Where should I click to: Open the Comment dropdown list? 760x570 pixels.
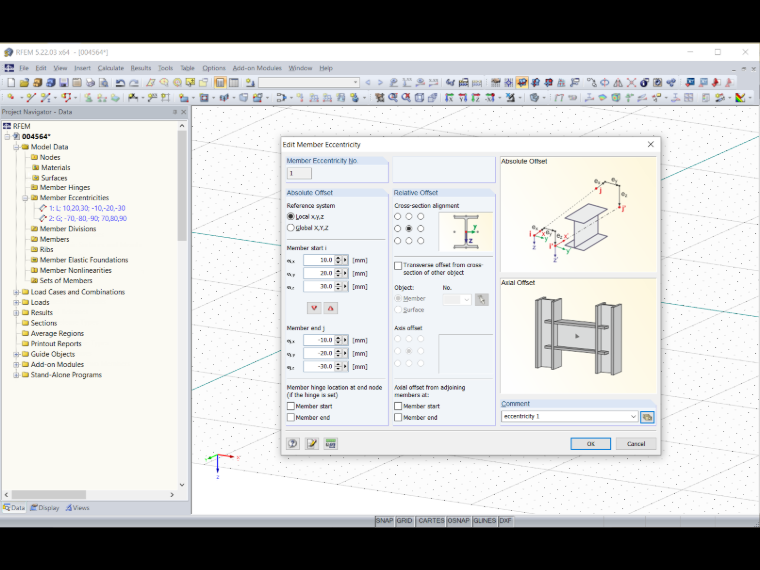[x=633, y=416]
